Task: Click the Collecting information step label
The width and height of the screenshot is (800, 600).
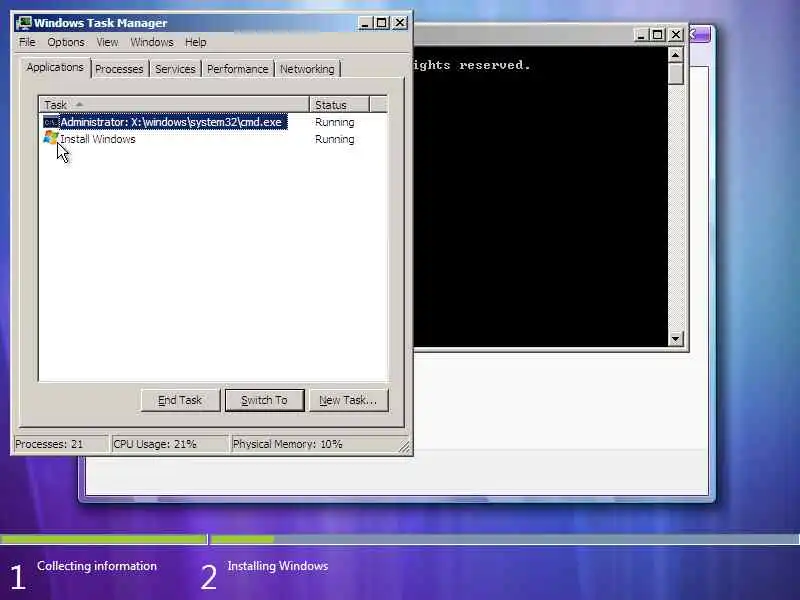Action: coord(97,566)
